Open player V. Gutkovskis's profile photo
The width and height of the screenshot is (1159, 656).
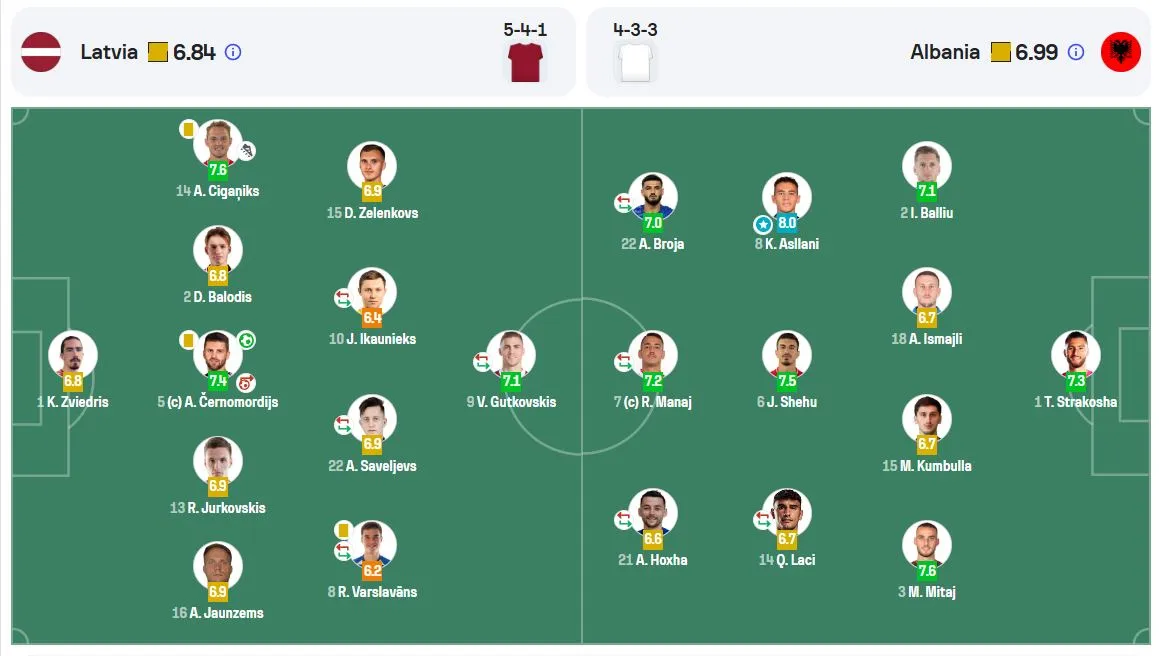coord(511,354)
